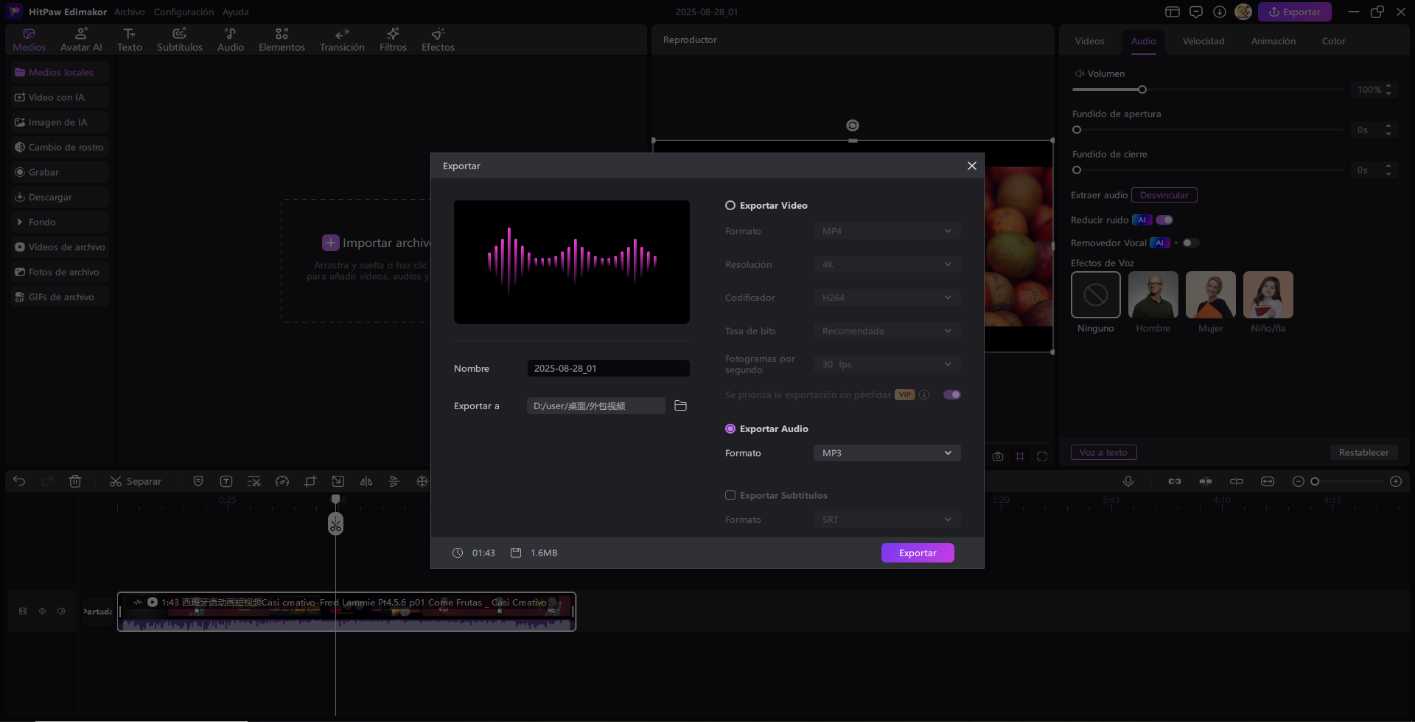Click the Nombre file name field
1415x722 pixels.
click(x=608, y=368)
